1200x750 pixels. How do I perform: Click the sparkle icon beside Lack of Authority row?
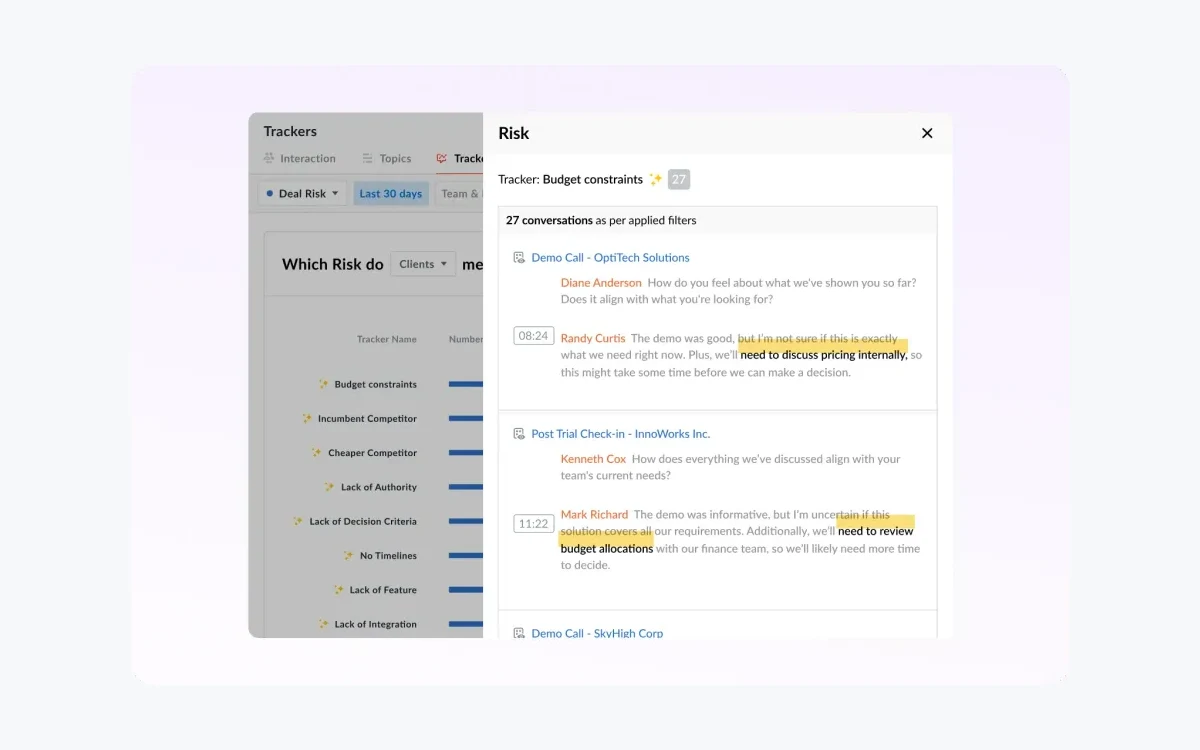coord(329,487)
